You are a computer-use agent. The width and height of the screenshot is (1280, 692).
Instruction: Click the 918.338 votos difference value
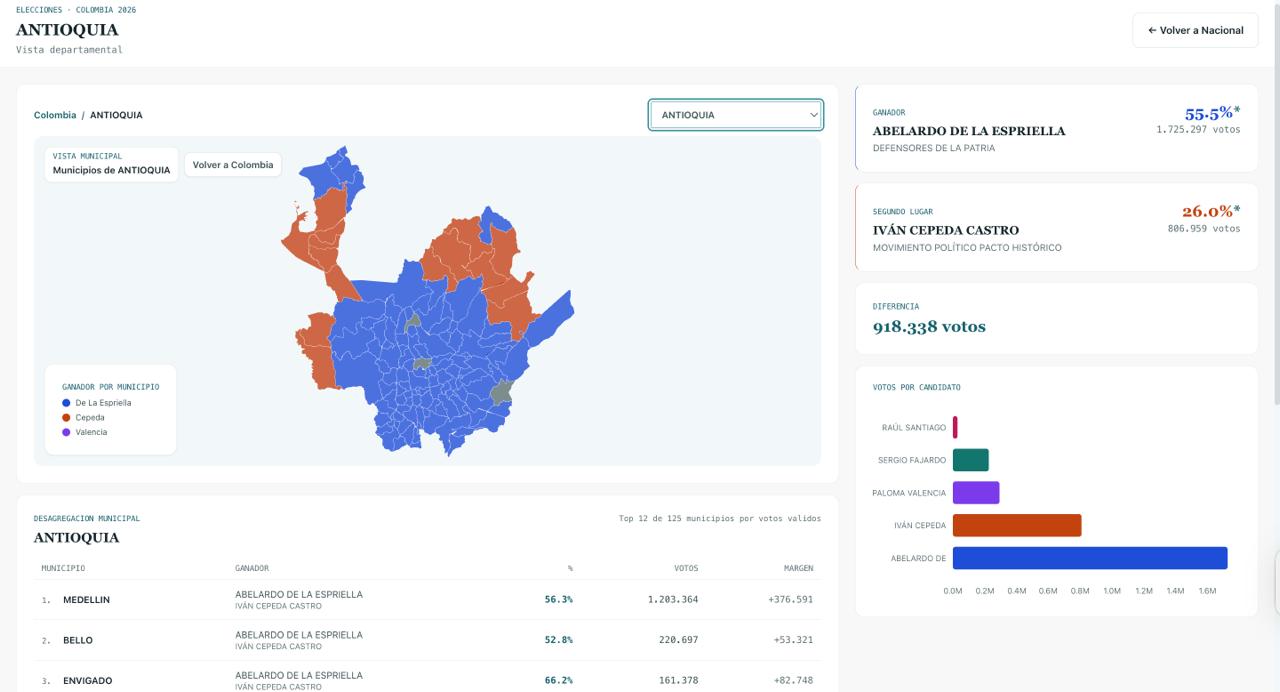pos(929,327)
